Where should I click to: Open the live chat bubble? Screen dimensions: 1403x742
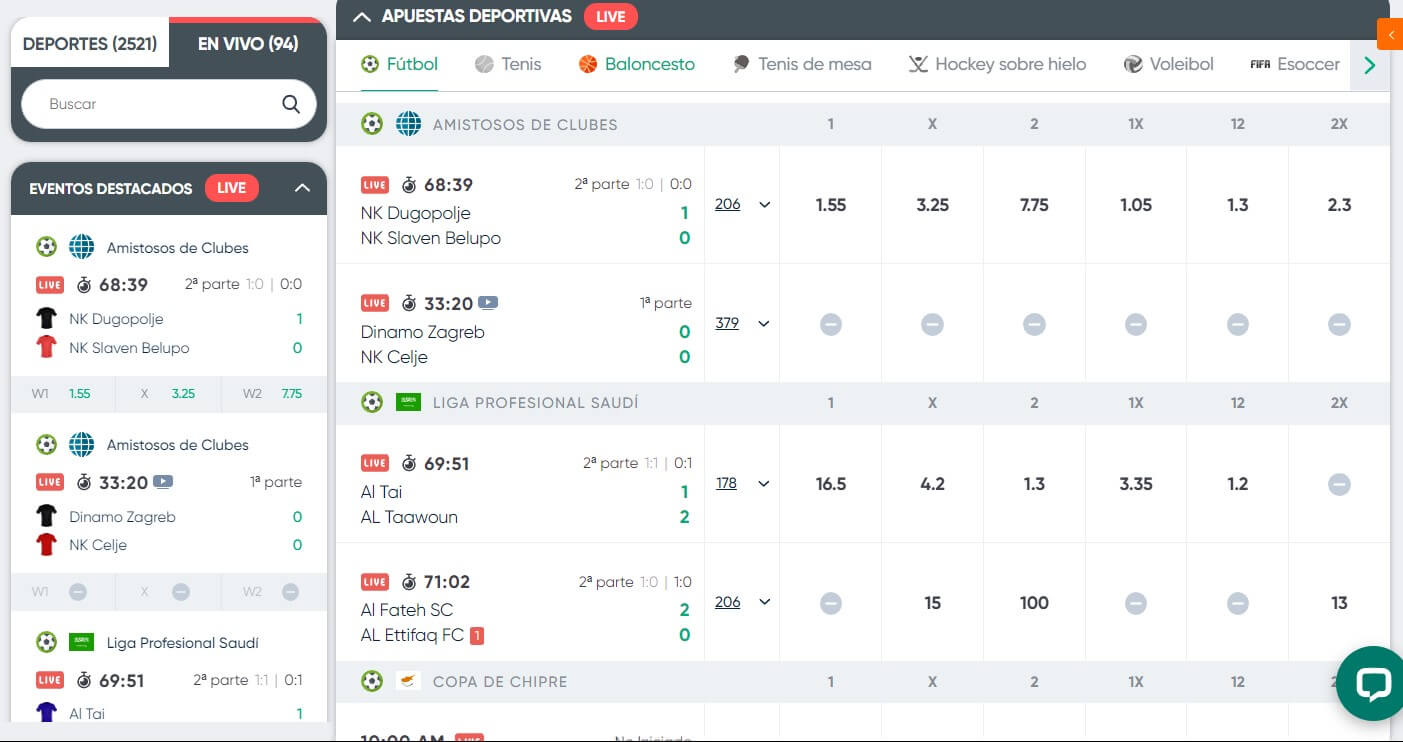(1372, 684)
